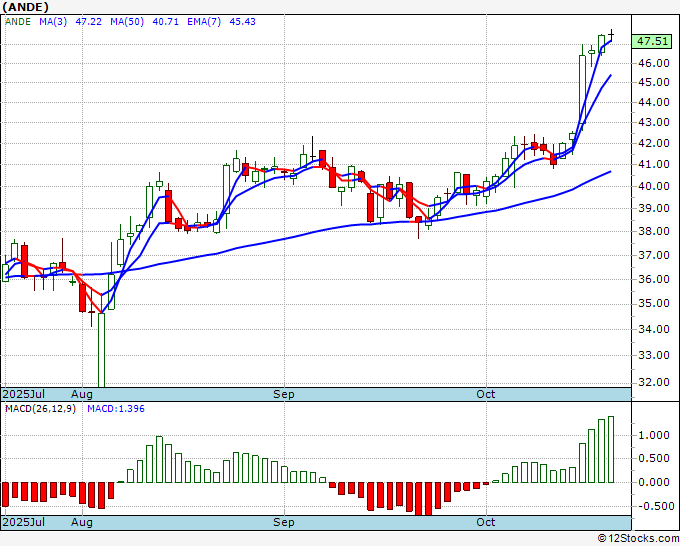The height and width of the screenshot is (546, 680).
Task: Click the 33.00 price axis label
Action: [x=654, y=355]
